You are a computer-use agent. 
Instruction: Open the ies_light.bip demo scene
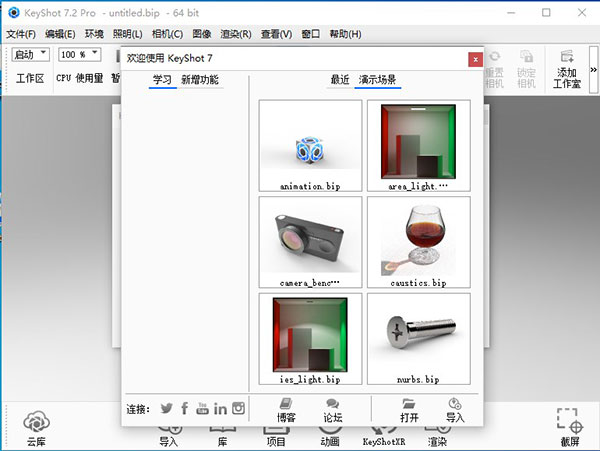310,339
